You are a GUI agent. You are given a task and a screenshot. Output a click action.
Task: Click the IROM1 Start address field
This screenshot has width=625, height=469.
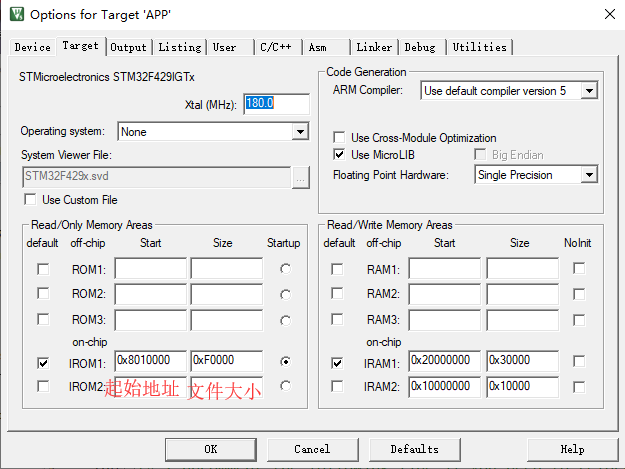coord(151,361)
